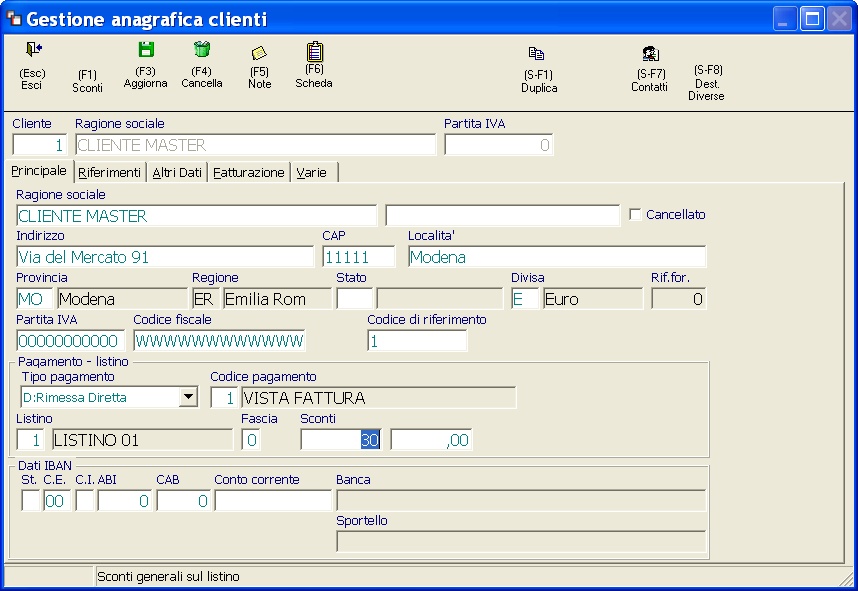Click the CAP field showing 11111
This screenshot has width=858, height=591.
358,257
